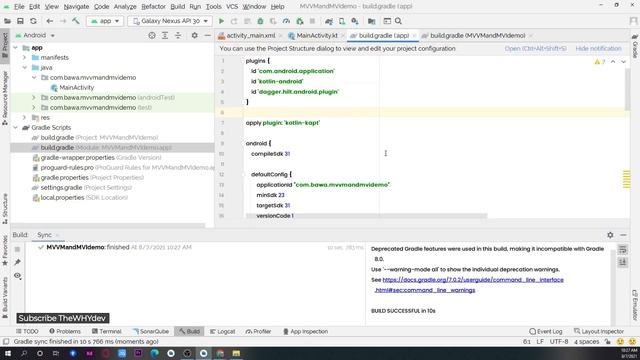Open the SDK Manager icon
Image resolution: width=640 pixels, height=360 pixels.
tap(355, 21)
